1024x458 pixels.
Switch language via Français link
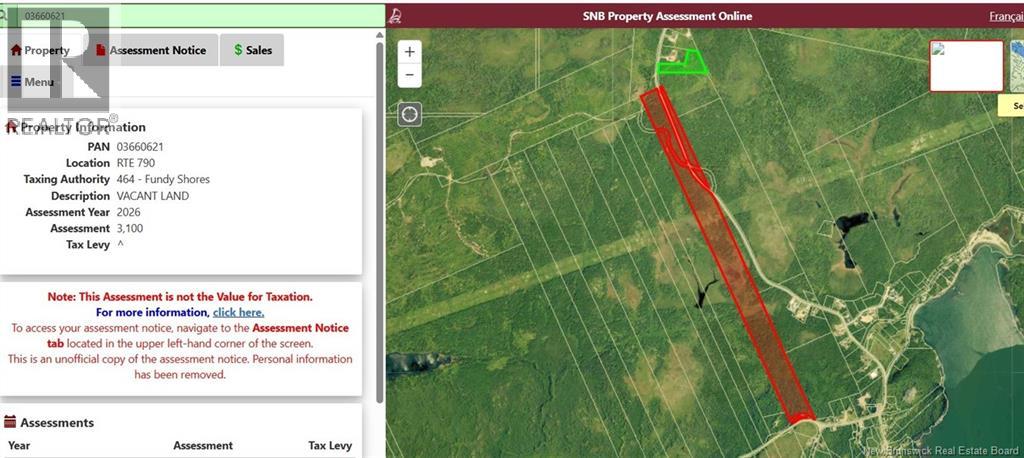tap(1005, 16)
